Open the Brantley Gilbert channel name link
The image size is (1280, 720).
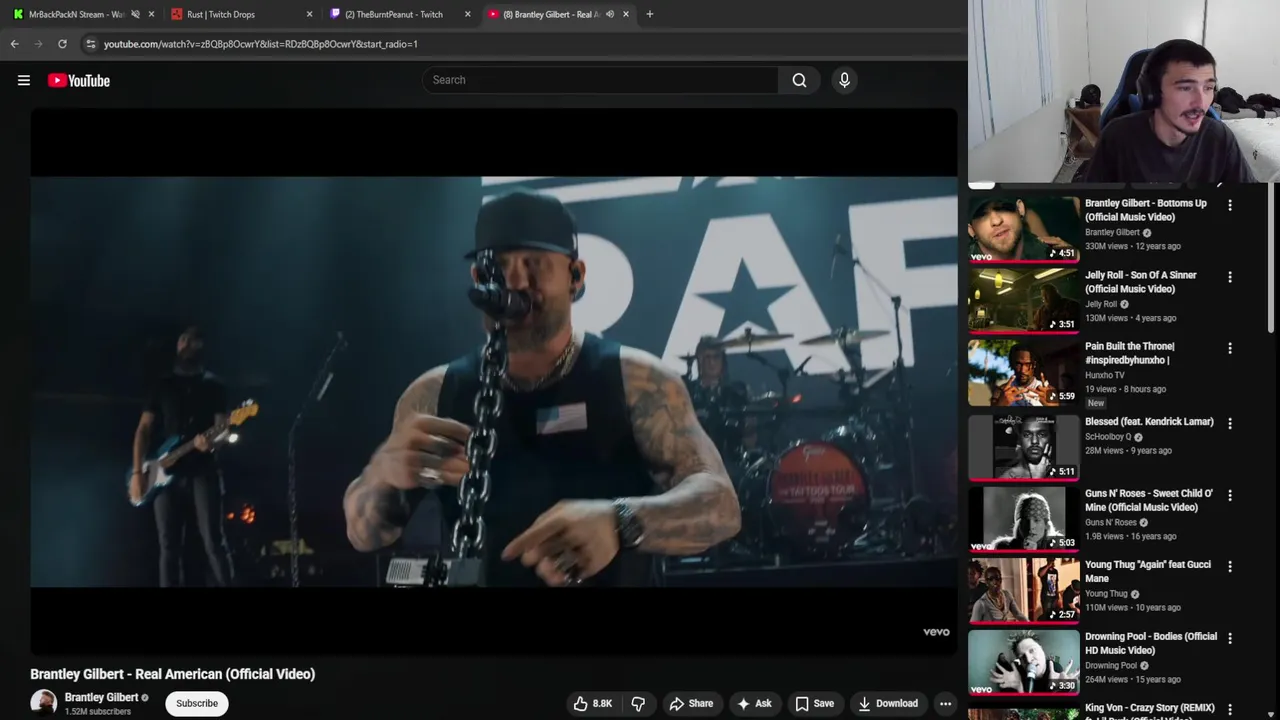[101, 697]
